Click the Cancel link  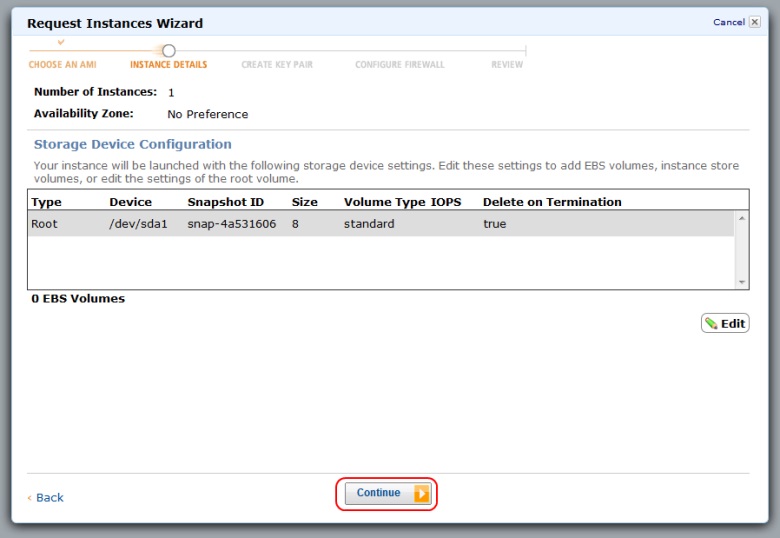[729, 22]
